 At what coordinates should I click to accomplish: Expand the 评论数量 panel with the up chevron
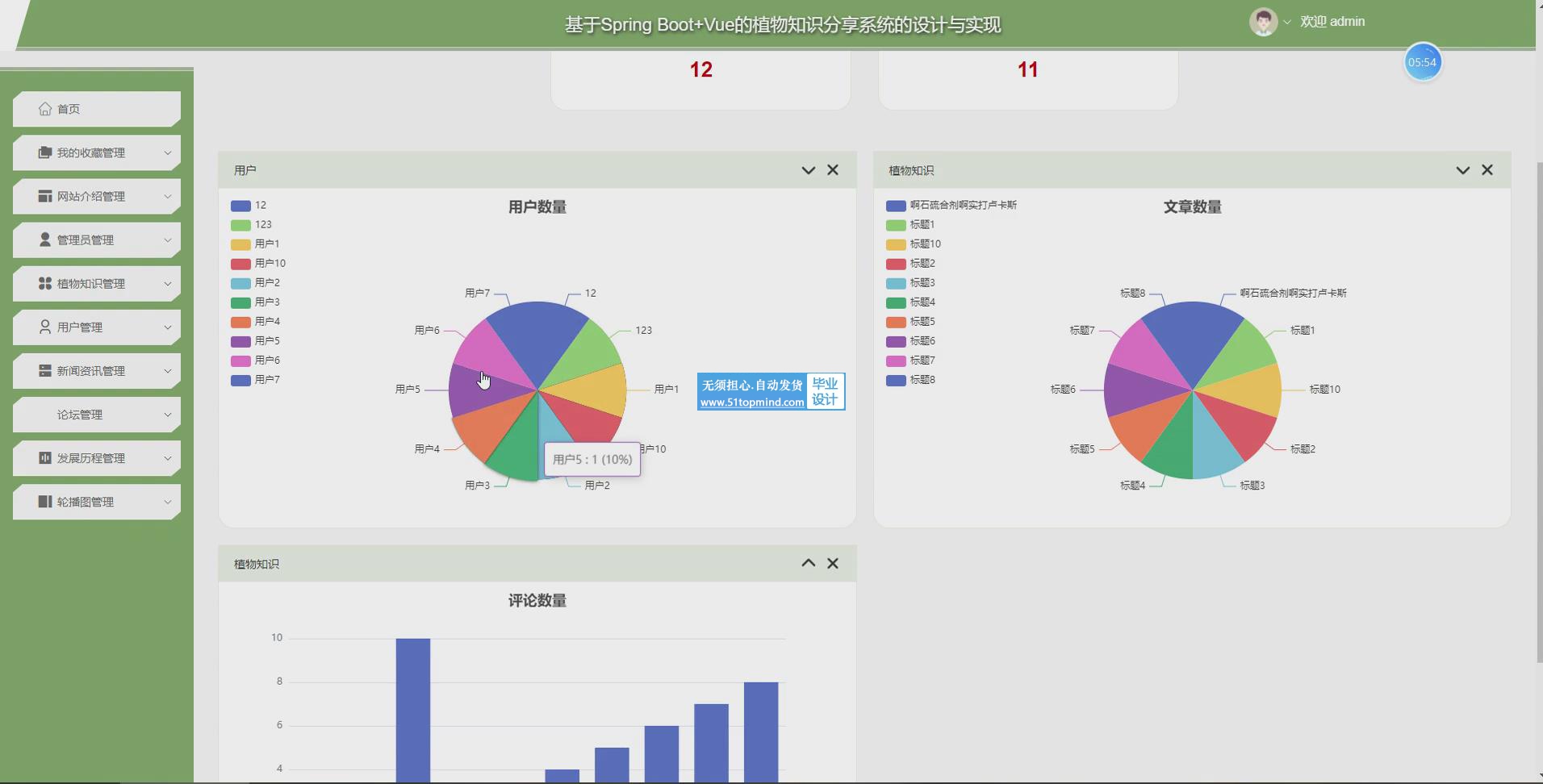tap(808, 563)
